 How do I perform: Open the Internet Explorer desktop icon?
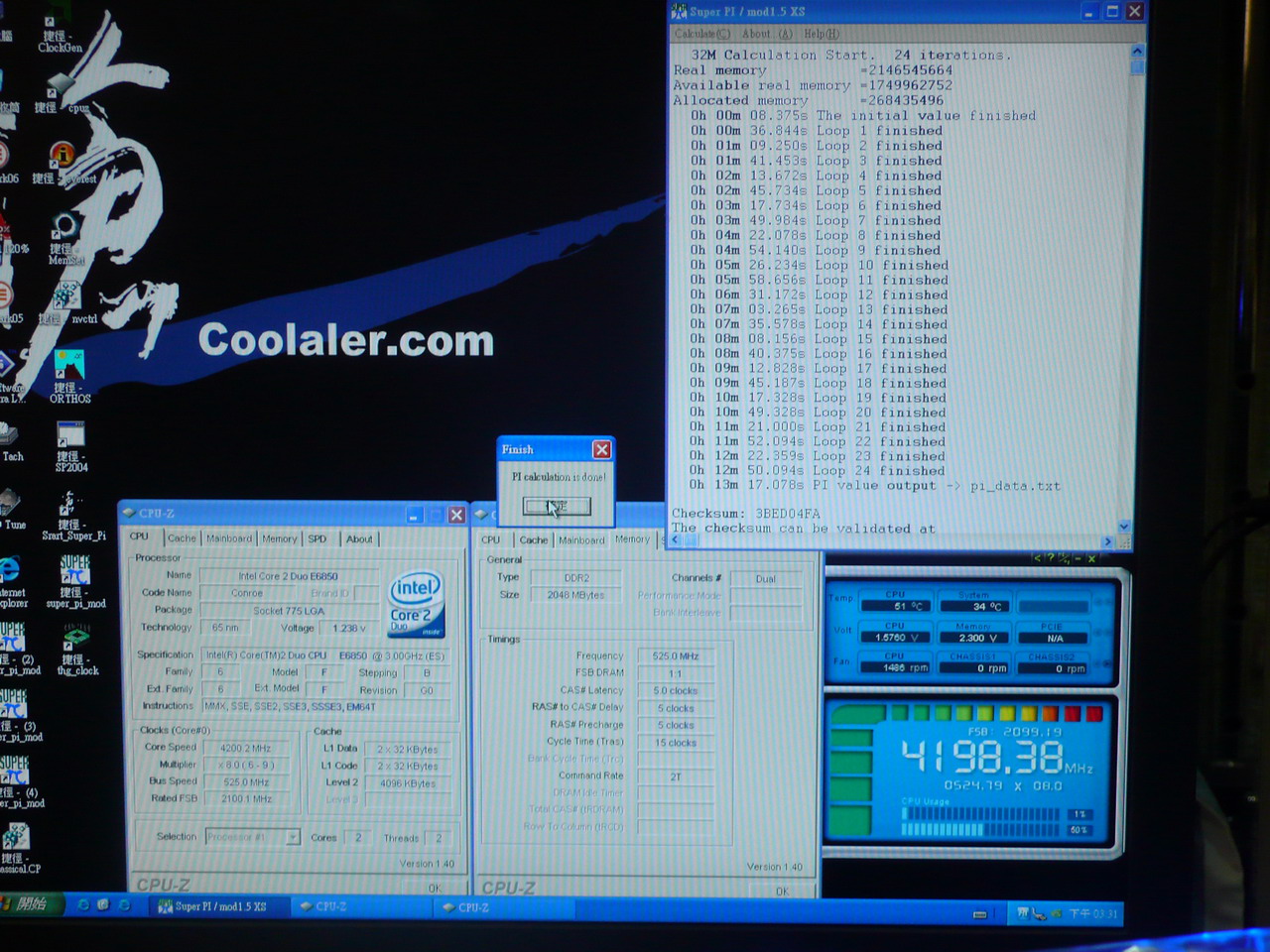pyautogui.click(x=10, y=581)
